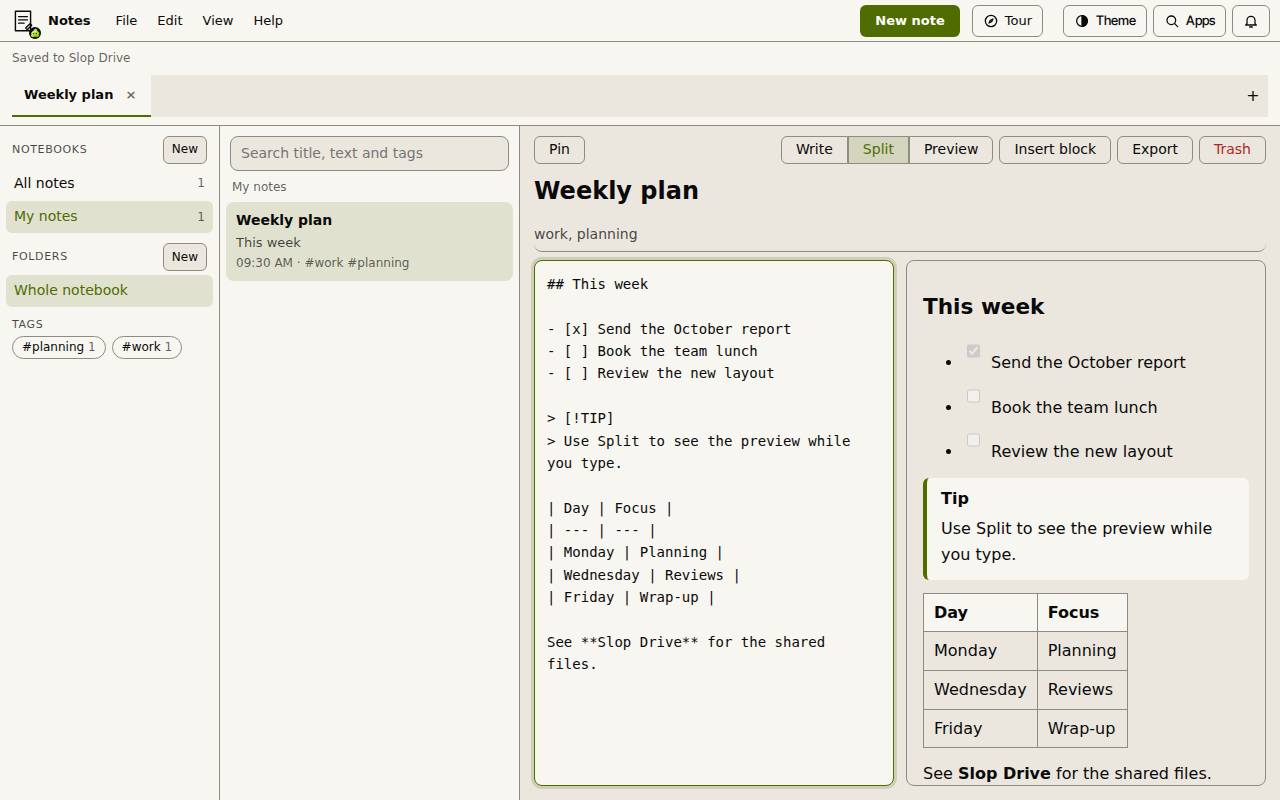Click the search title, text and tags field

(369, 153)
